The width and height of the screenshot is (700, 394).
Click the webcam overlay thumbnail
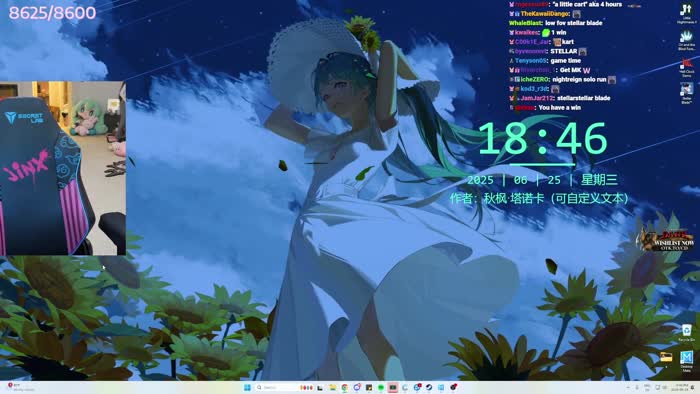63,168
